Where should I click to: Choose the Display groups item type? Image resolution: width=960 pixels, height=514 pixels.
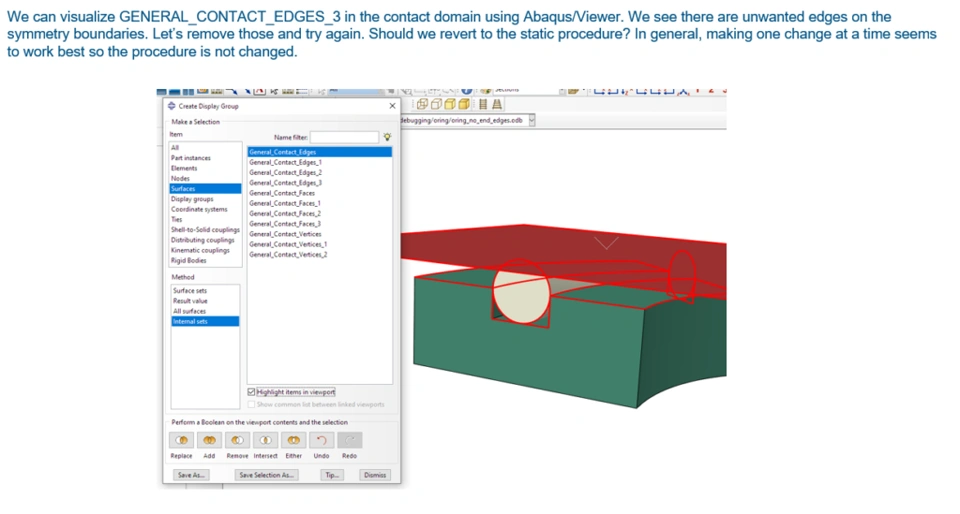point(205,199)
